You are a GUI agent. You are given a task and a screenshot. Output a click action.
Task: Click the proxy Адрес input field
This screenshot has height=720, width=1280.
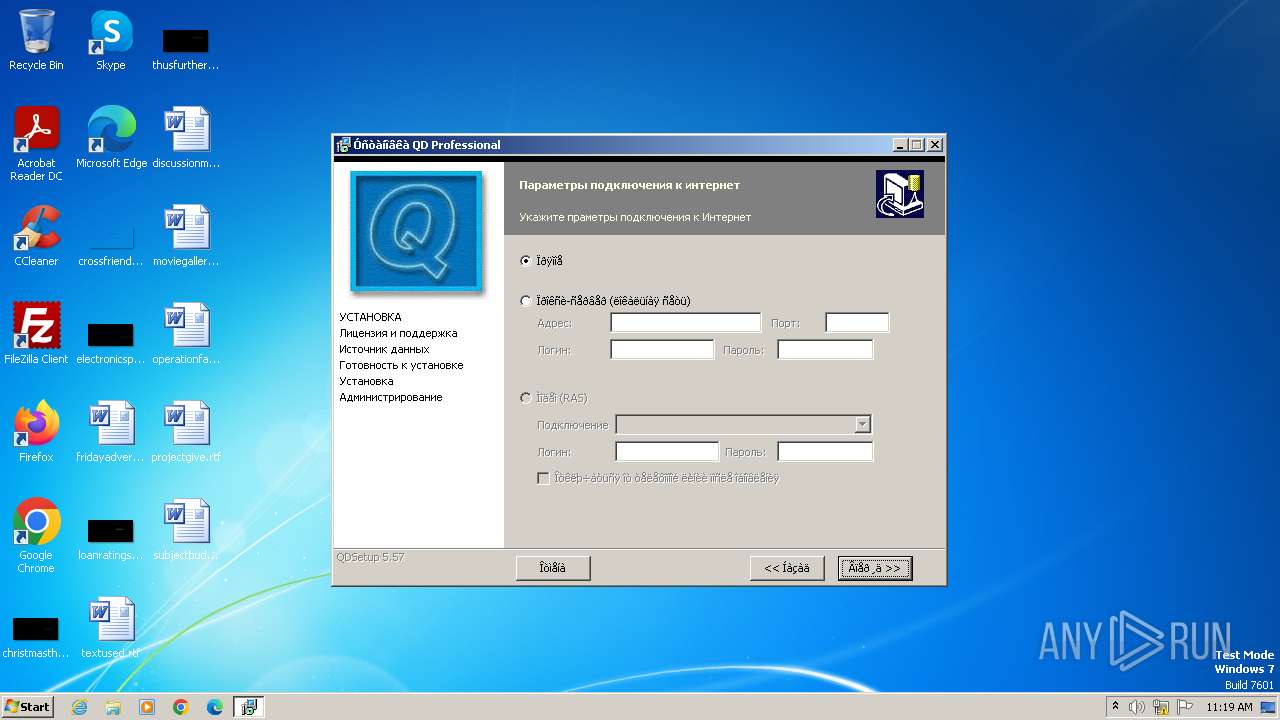(686, 323)
